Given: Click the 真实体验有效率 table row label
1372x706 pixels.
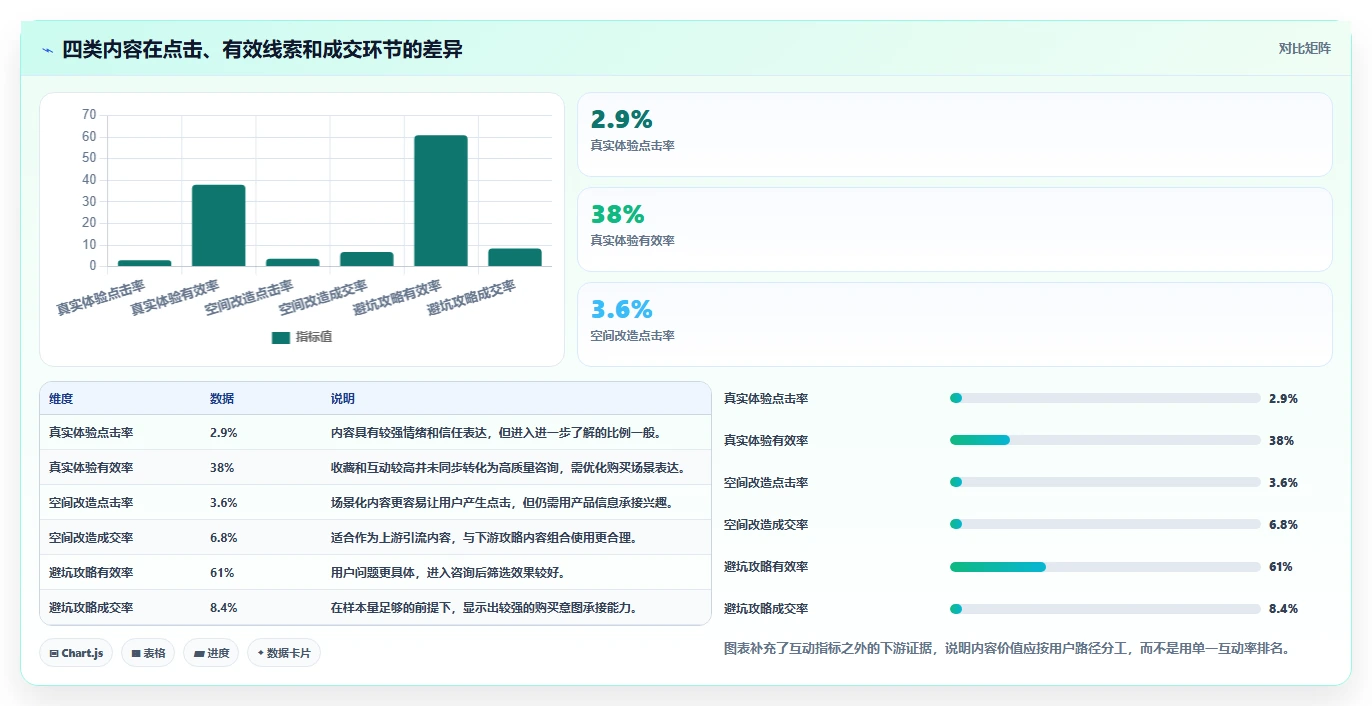Looking at the screenshot, I should [x=91, y=468].
